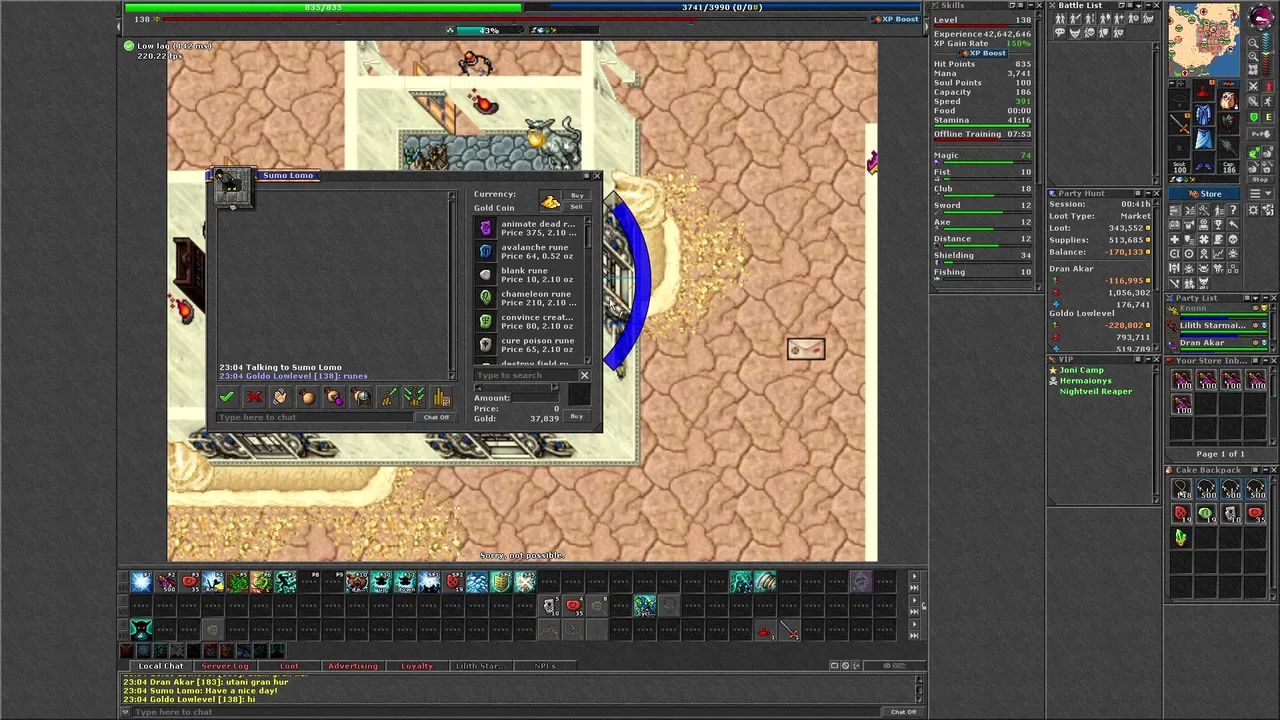1280x720 pixels.
Task: Click the XP Boost button in Skills
Action: pyautogui.click(x=983, y=53)
